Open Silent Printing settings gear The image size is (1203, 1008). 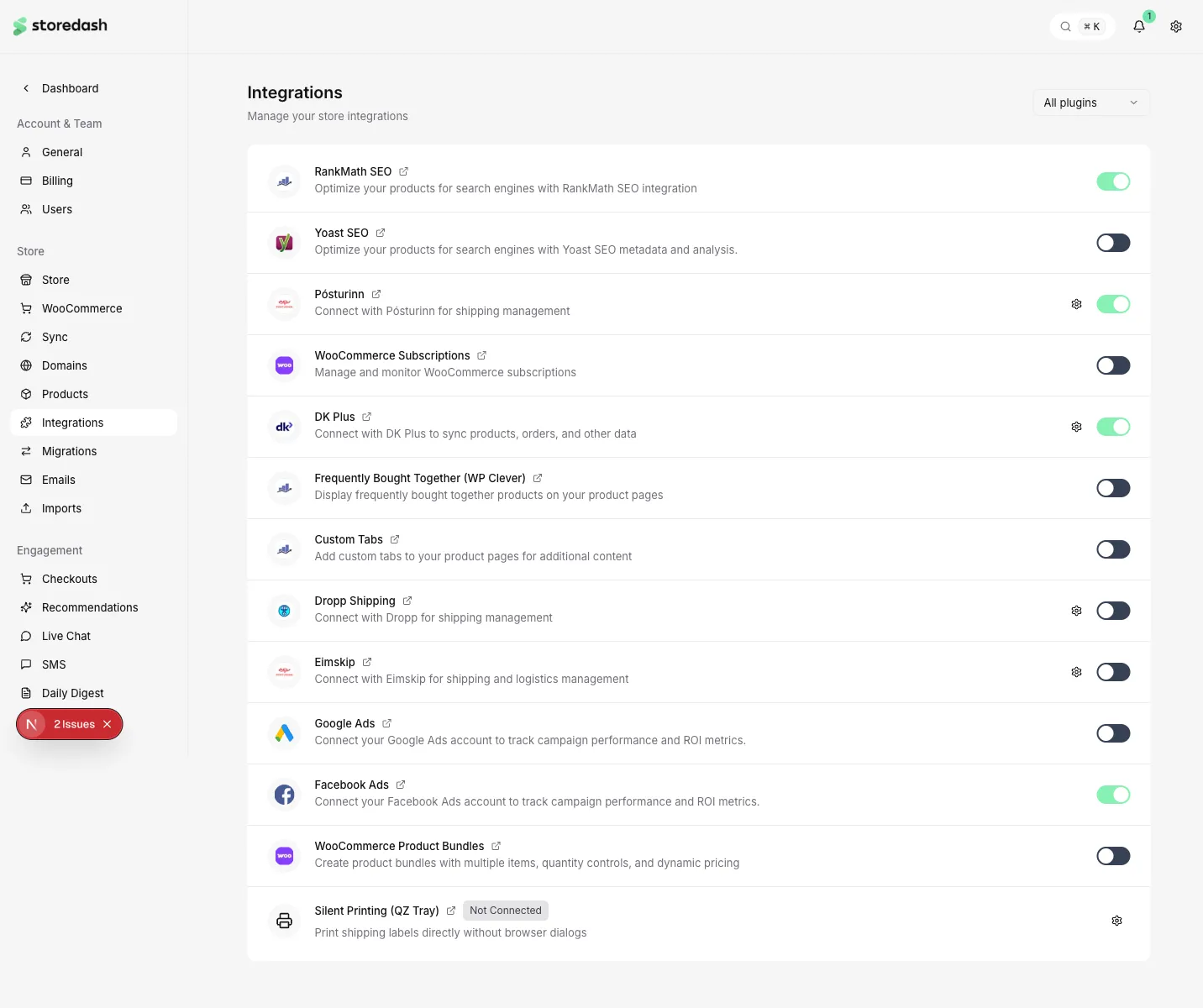[x=1116, y=921]
